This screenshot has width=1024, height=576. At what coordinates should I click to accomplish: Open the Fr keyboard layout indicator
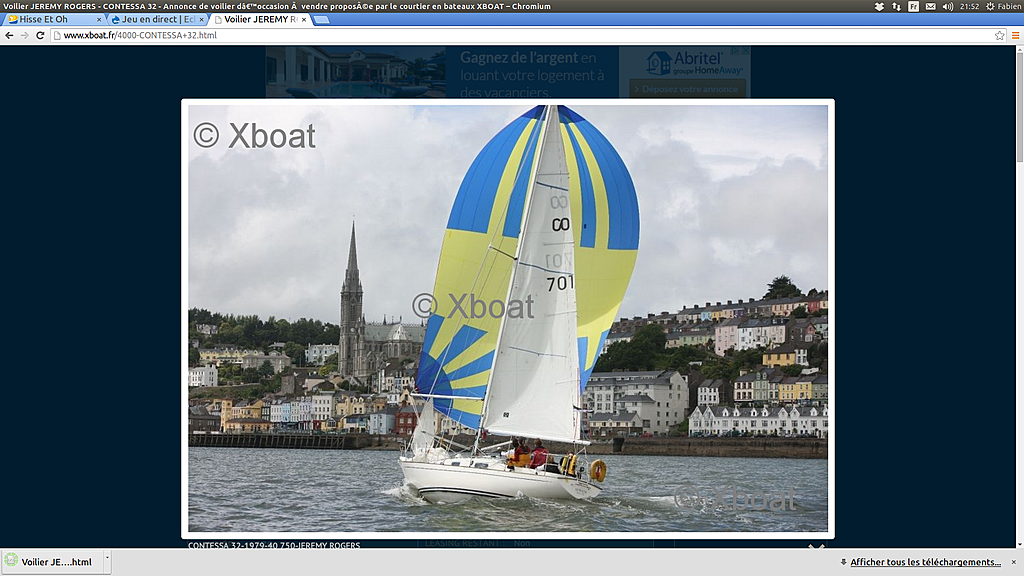[914, 7]
